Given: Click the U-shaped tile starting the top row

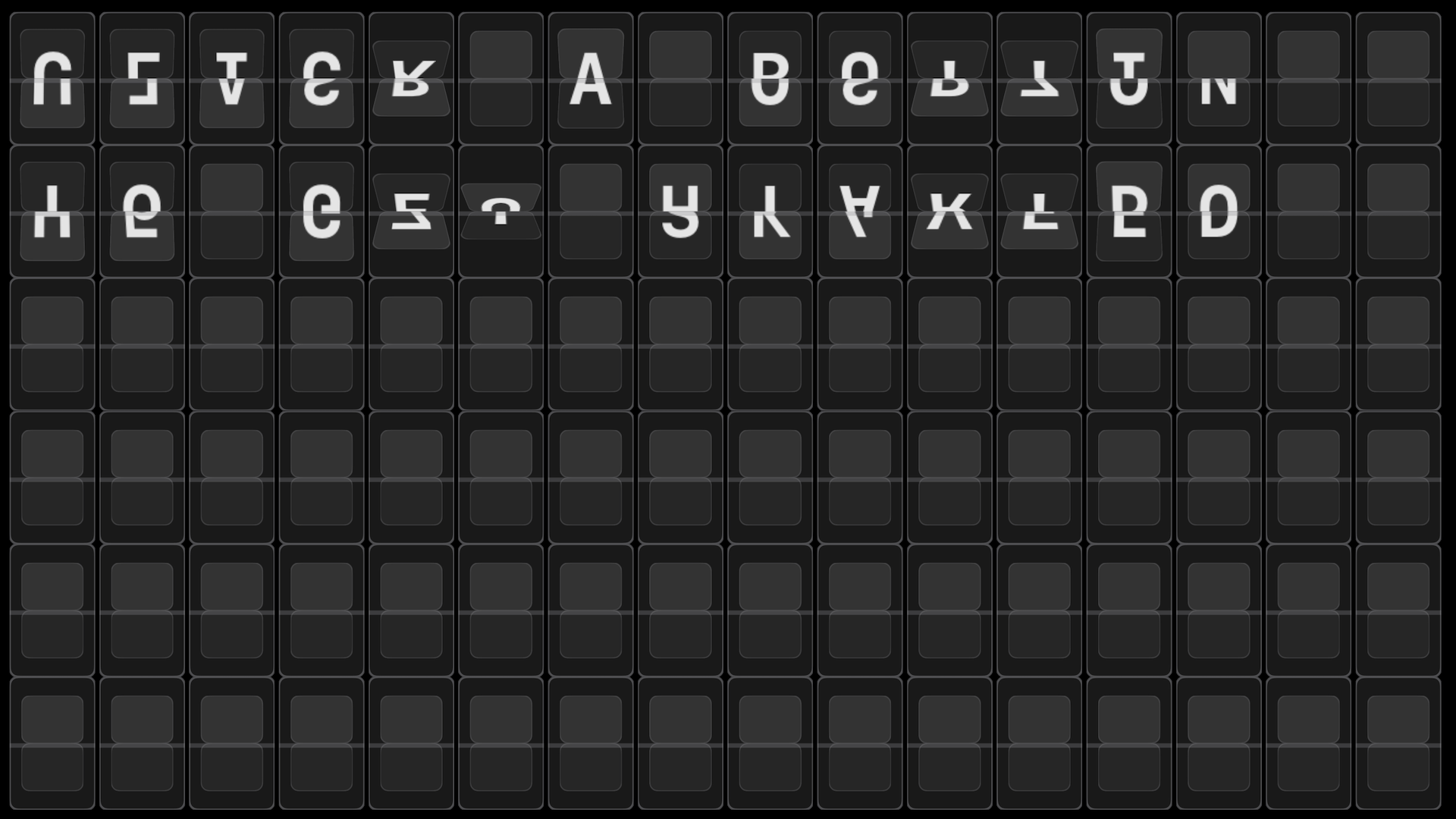Looking at the screenshot, I should coord(52,78).
